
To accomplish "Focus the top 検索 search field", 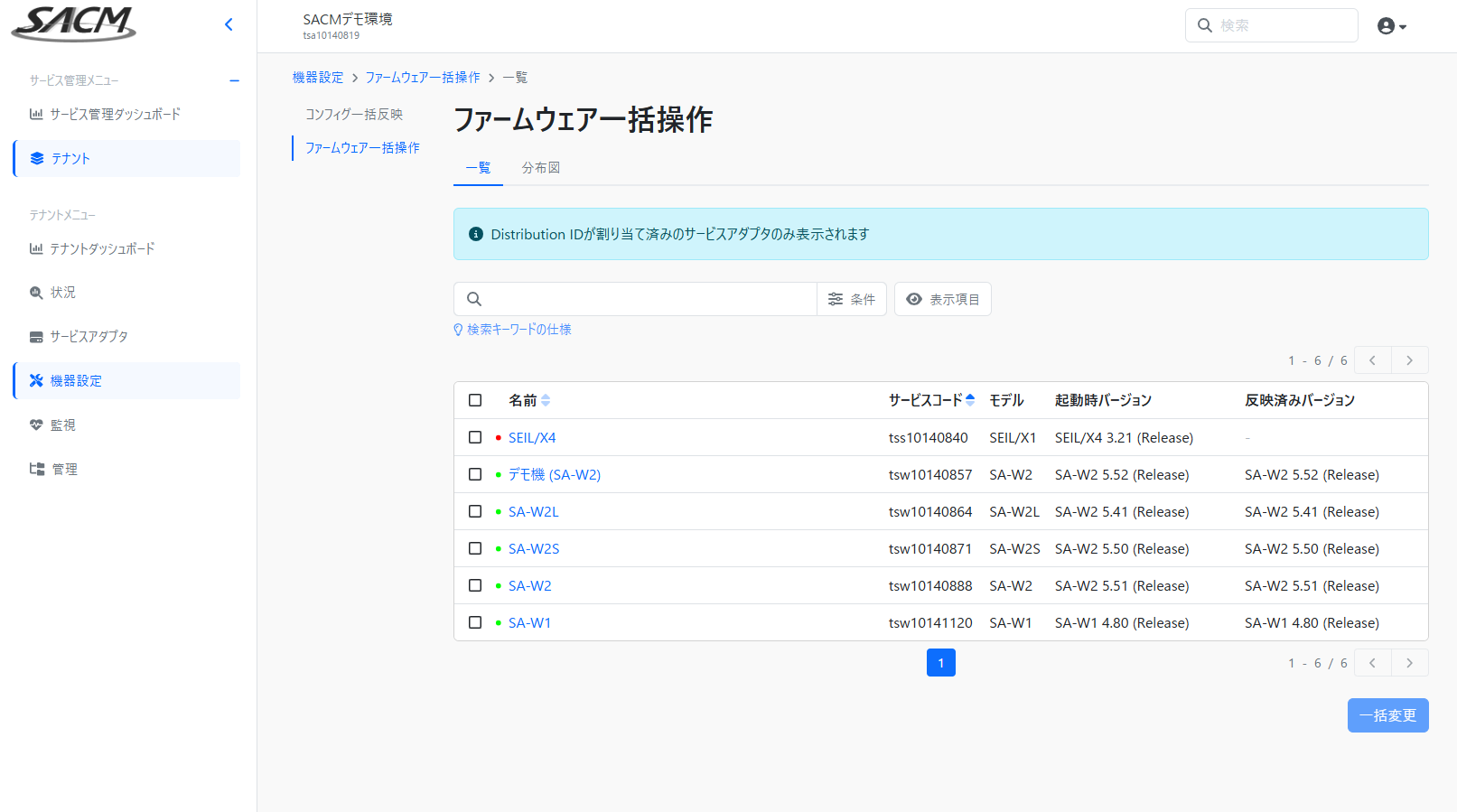I will click(1271, 25).
